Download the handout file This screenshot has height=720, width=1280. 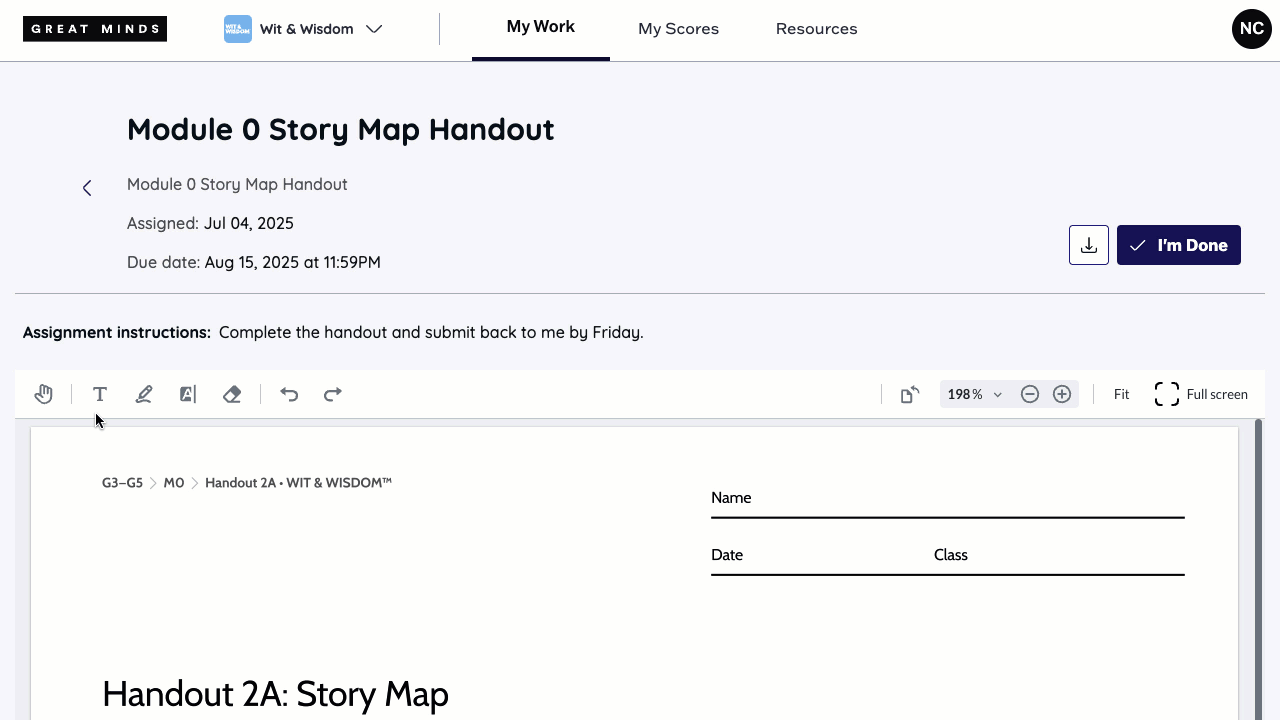point(1089,245)
